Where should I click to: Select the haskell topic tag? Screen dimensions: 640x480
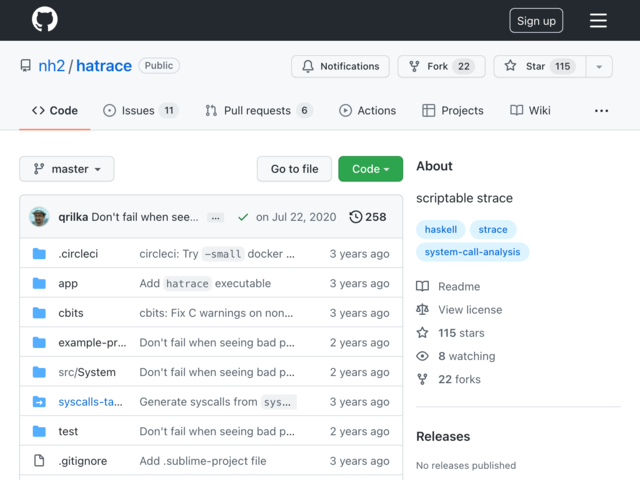click(441, 229)
